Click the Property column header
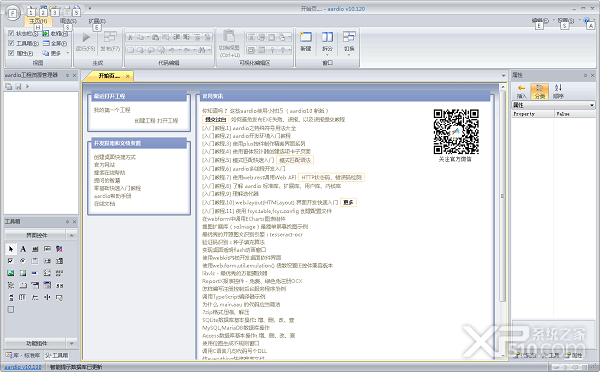The width and height of the screenshot is (600, 372). coord(532,114)
